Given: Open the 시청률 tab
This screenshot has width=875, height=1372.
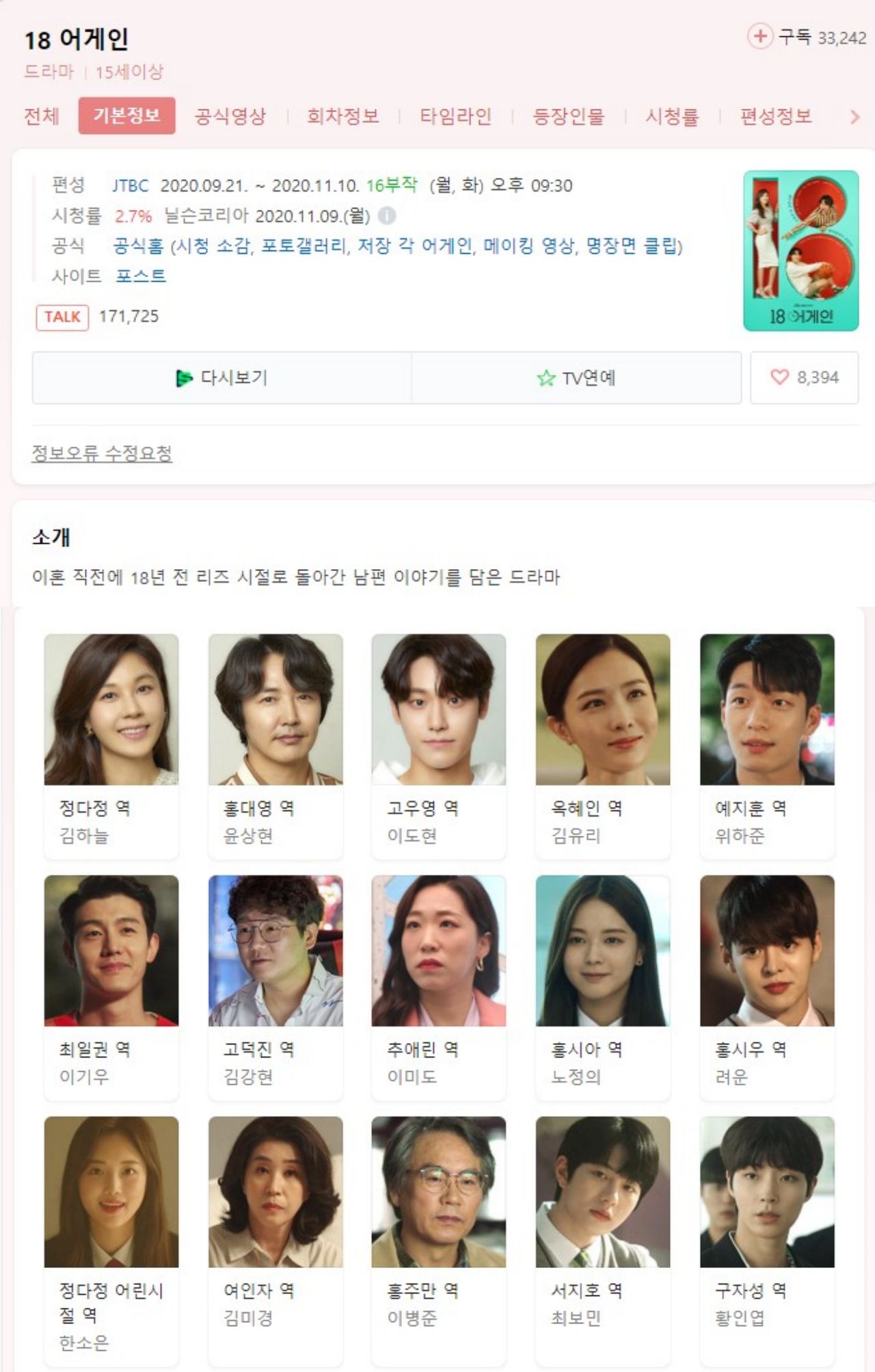Looking at the screenshot, I should (x=672, y=116).
